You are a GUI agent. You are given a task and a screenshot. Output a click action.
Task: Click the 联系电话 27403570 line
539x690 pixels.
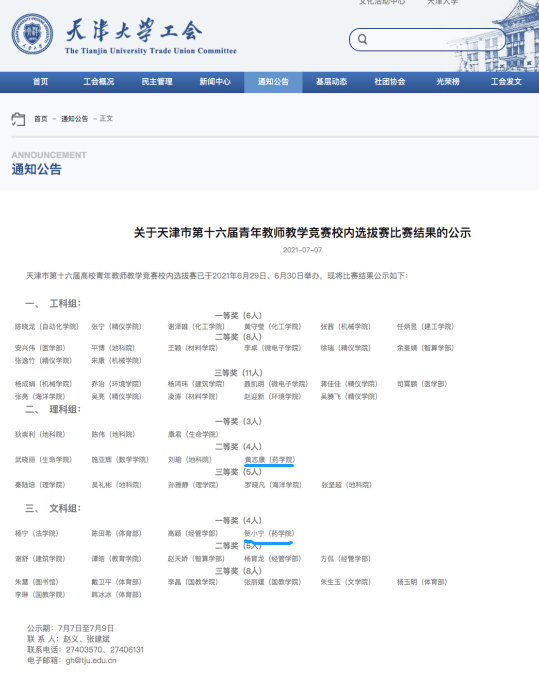(x=85, y=650)
